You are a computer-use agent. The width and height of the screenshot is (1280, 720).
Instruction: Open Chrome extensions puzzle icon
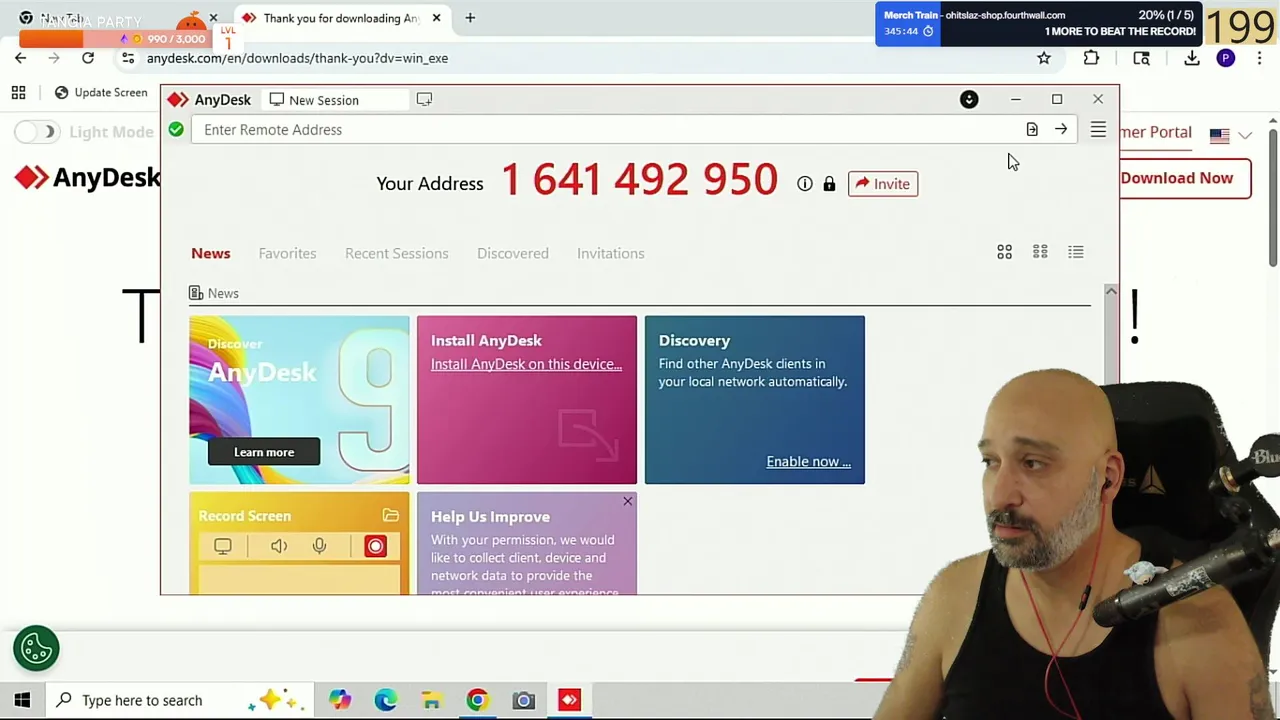1091,59
